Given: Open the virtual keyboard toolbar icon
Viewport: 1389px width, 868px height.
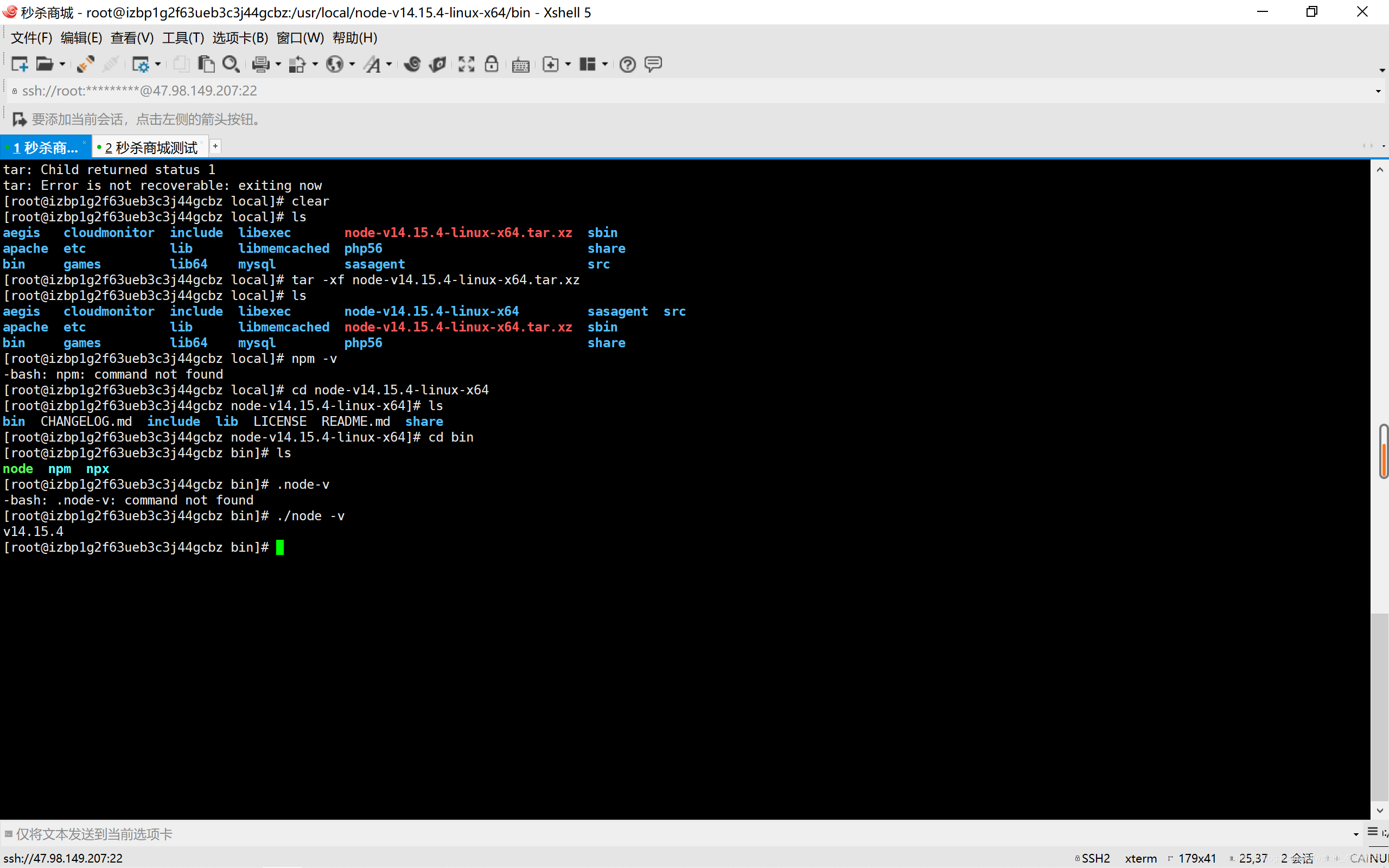Looking at the screenshot, I should pos(520,65).
